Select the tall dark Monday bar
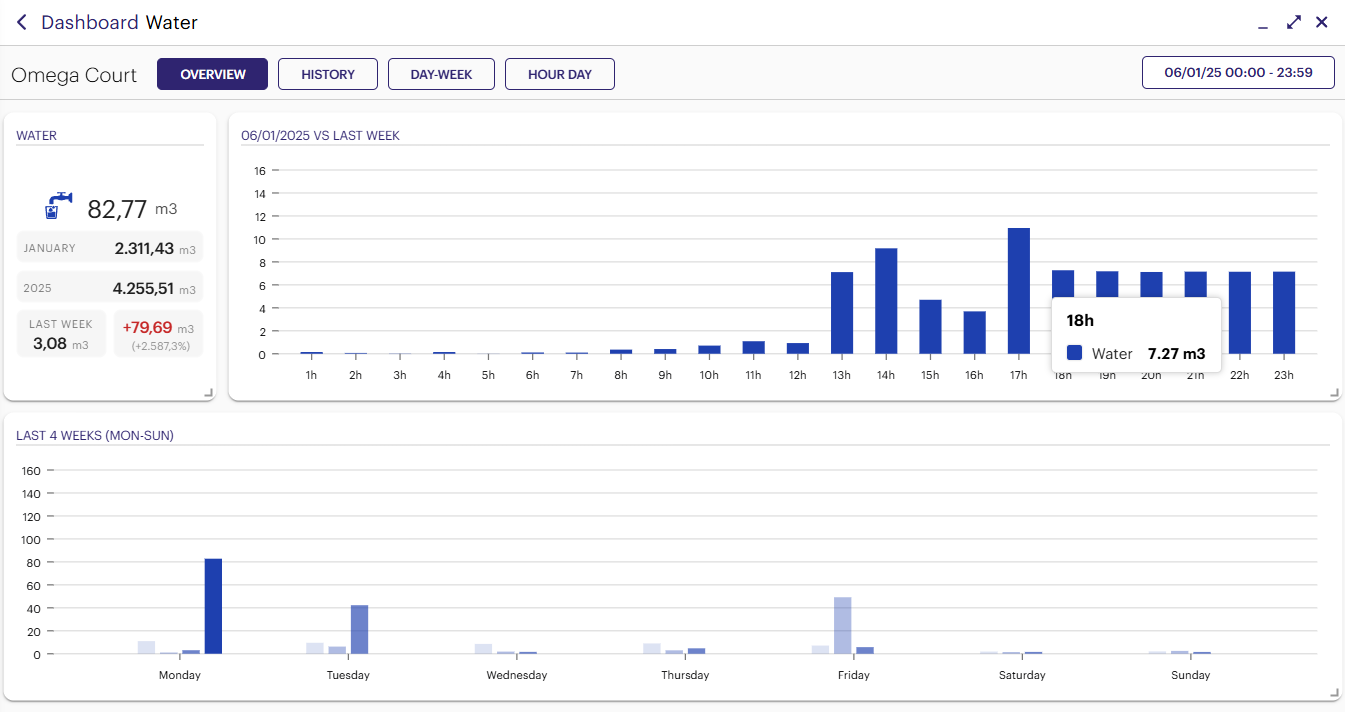Viewport: 1345px width, 712px height. point(213,606)
